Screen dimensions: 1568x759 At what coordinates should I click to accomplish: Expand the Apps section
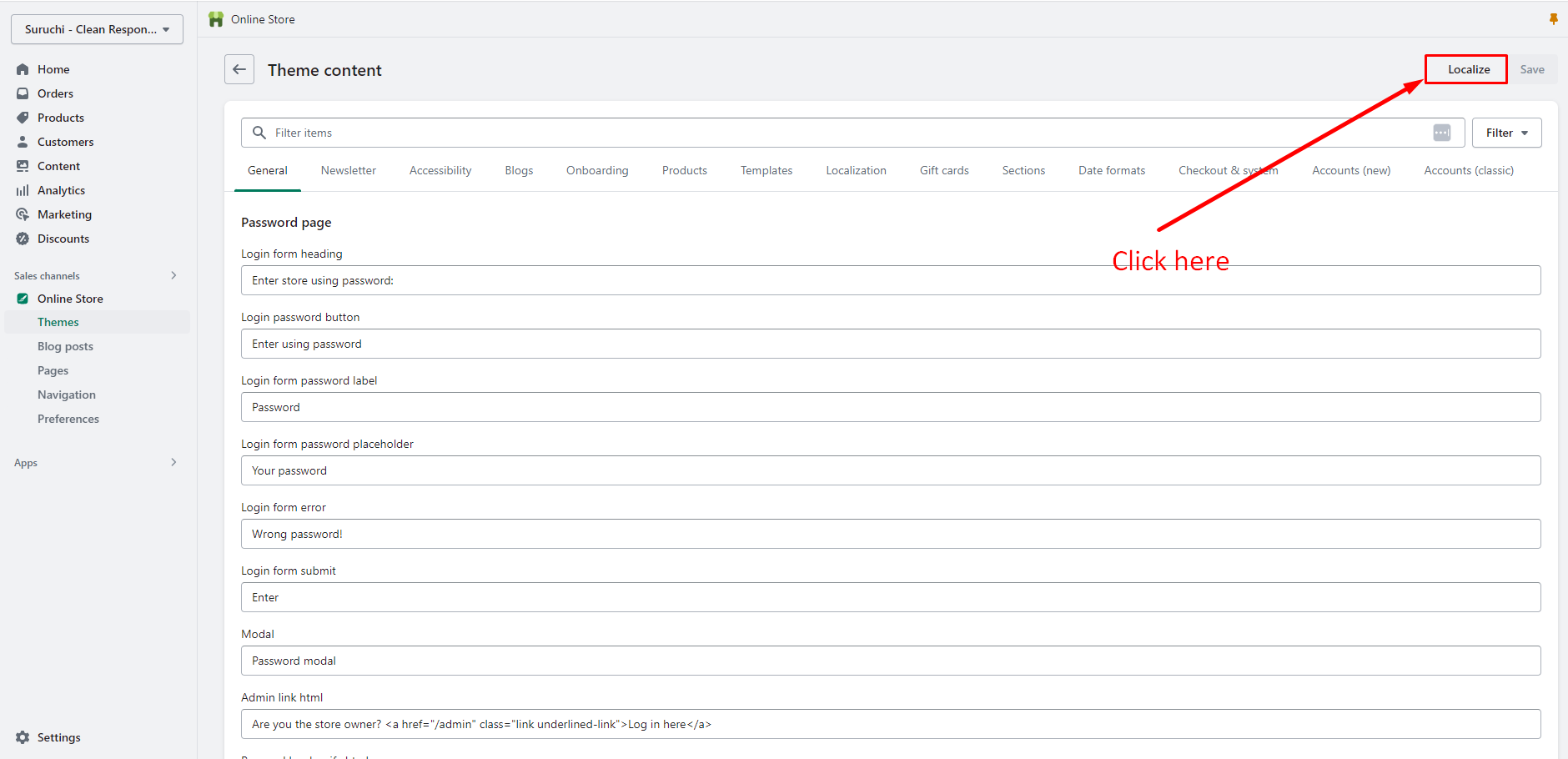point(173,462)
